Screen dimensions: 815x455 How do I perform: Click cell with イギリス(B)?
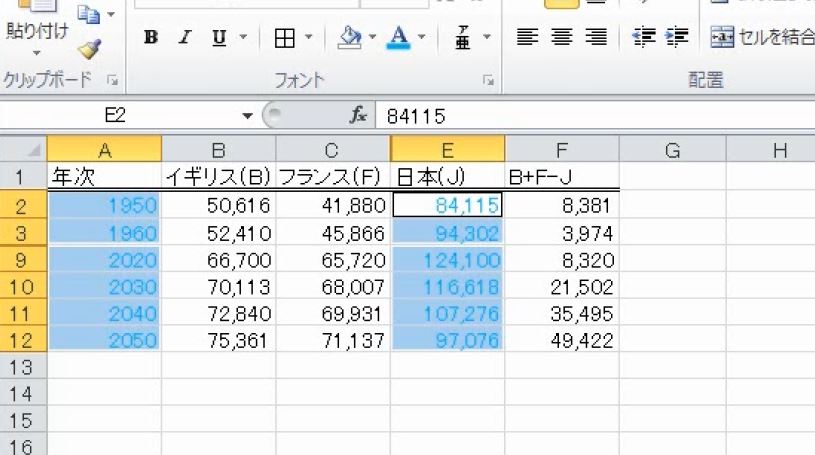[219, 177]
